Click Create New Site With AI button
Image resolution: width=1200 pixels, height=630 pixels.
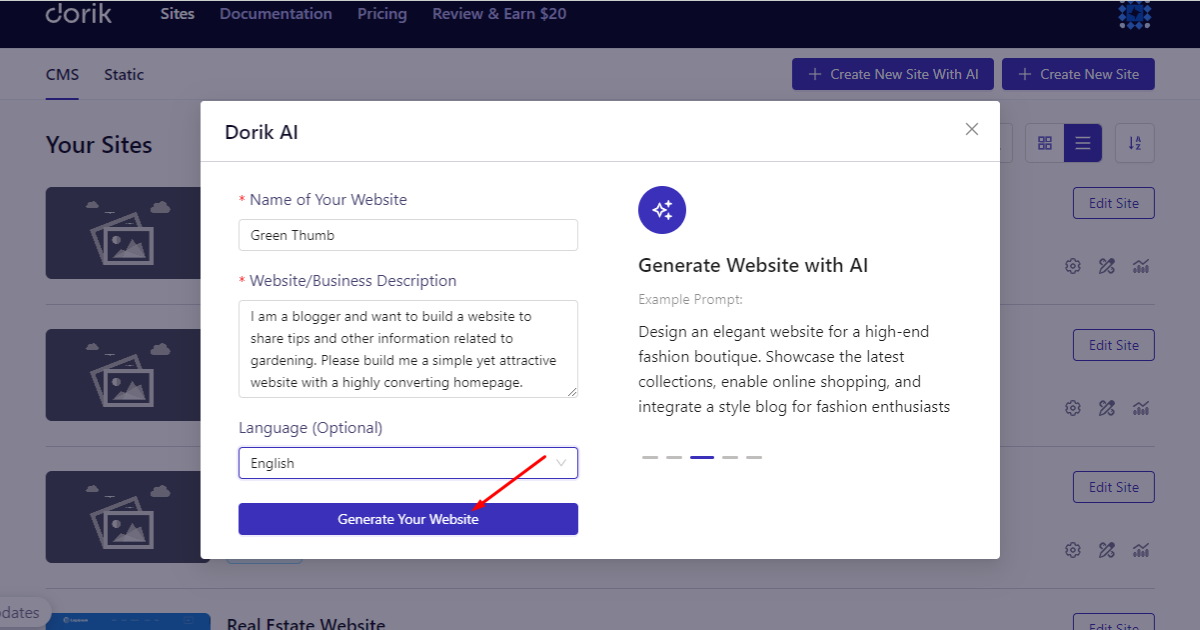click(893, 74)
